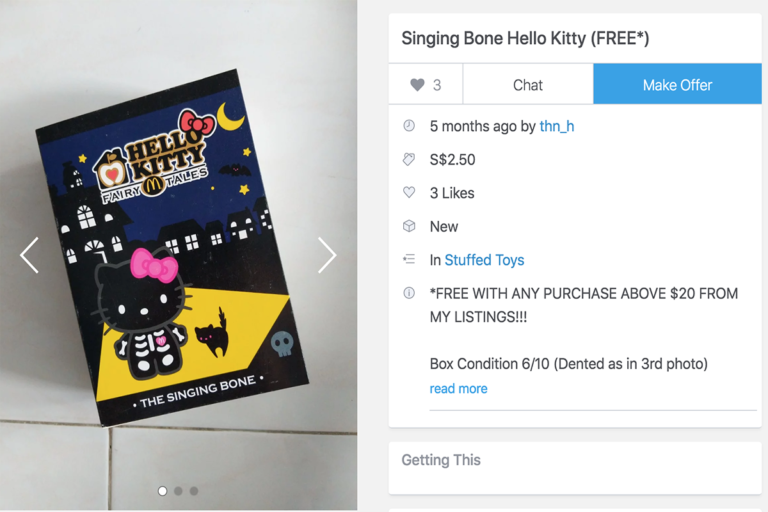This screenshot has width=768, height=512.
Task: Open seller thn_h profile link
Action: click(x=557, y=126)
